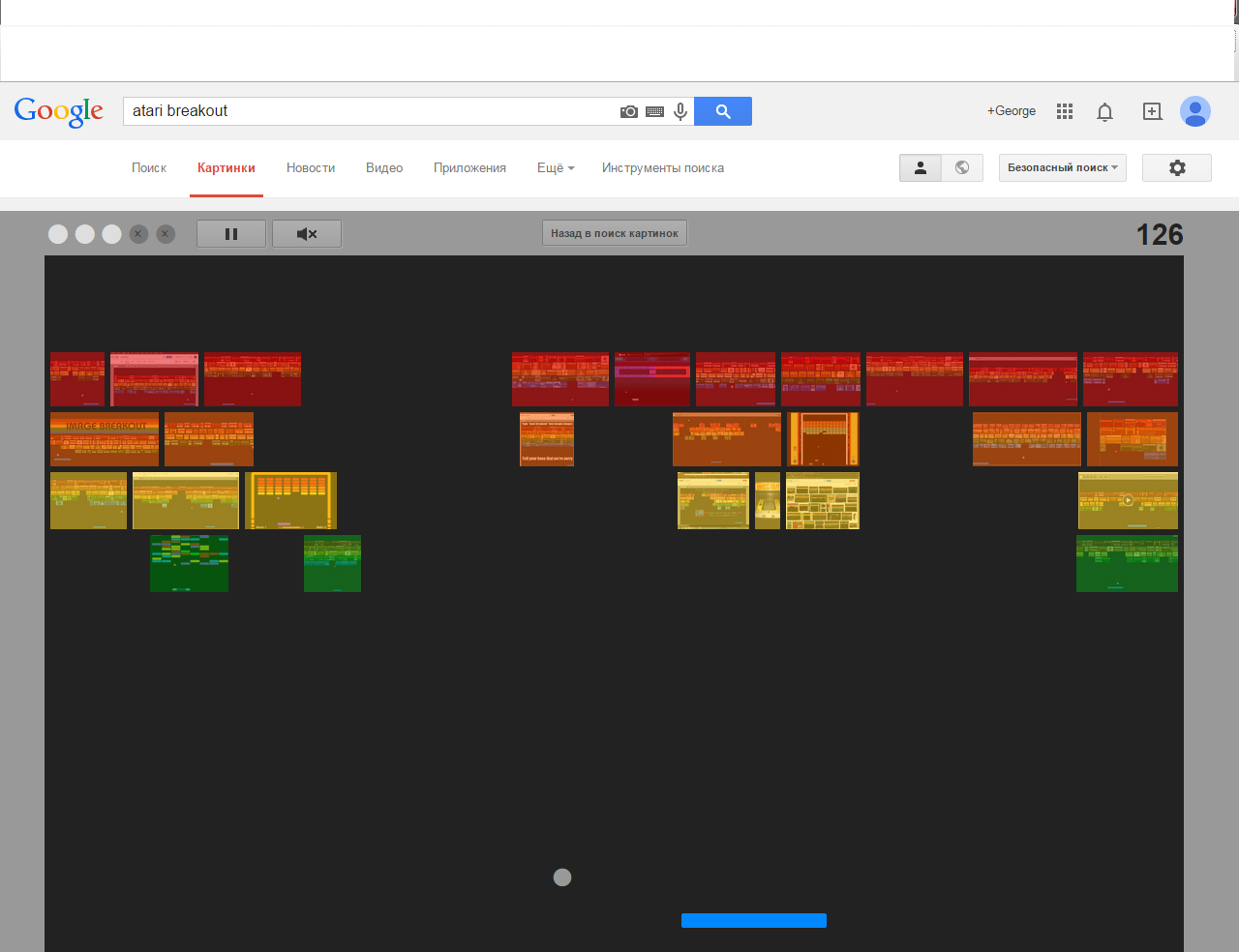Click the blue search magnifier button
Viewport: 1239px width, 952px height.
[x=723, y=111]
